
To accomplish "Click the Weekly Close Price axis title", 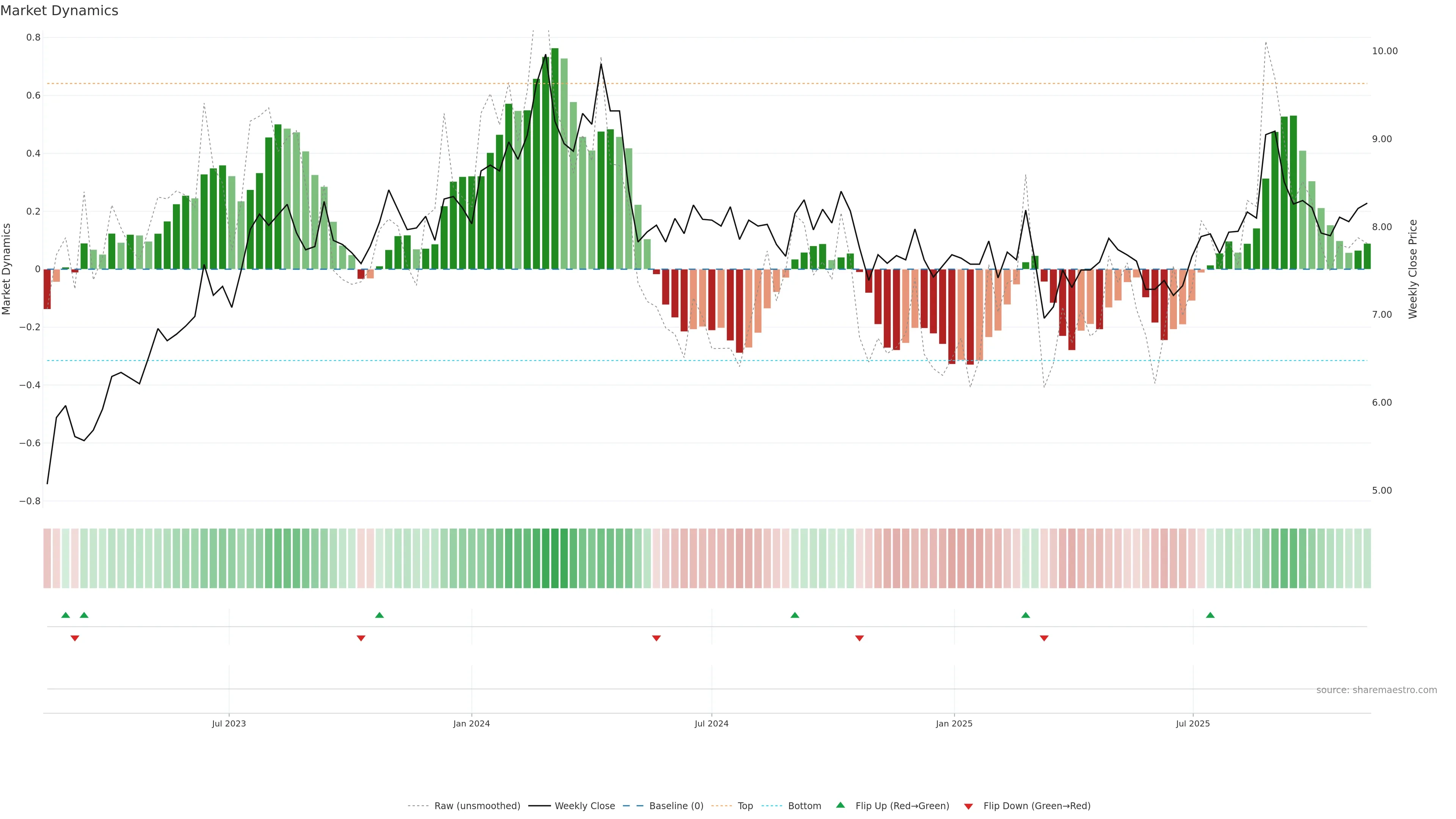I will (x=1412, y=269).
